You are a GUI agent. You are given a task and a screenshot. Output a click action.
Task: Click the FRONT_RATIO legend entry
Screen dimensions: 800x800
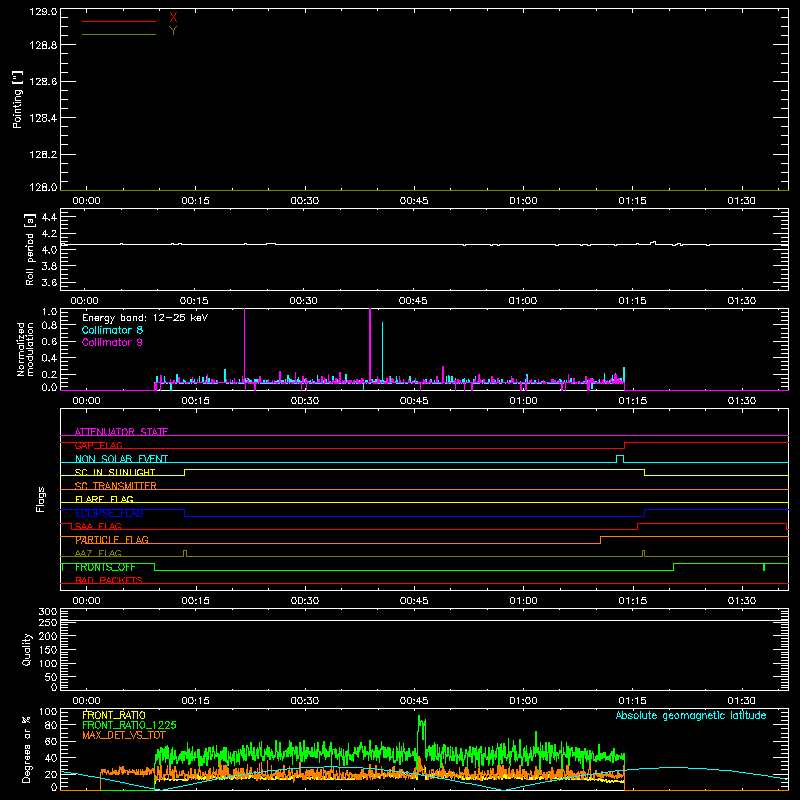coord(114,715)
